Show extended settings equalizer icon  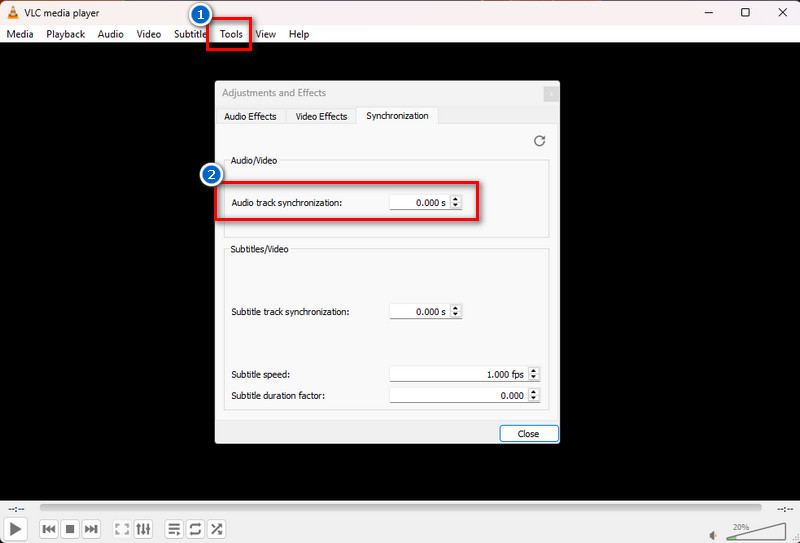(143, 529)
